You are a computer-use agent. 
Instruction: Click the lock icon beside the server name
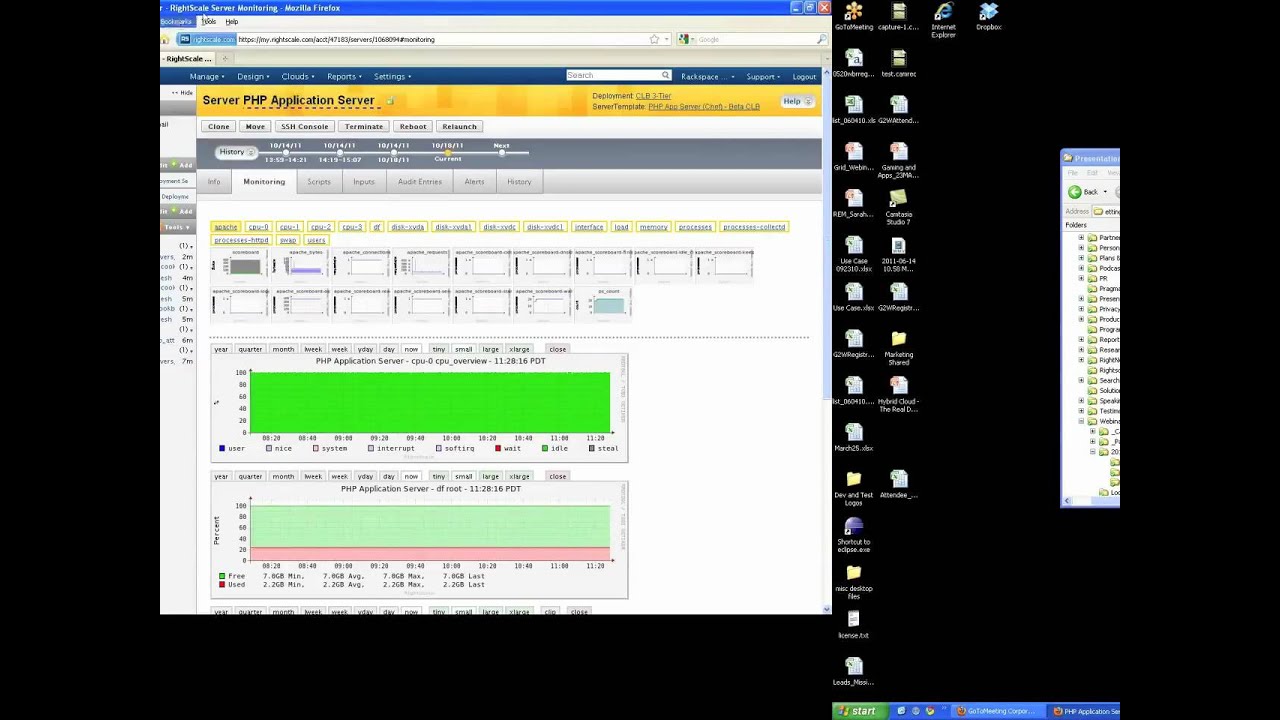[x=390, y=101]
